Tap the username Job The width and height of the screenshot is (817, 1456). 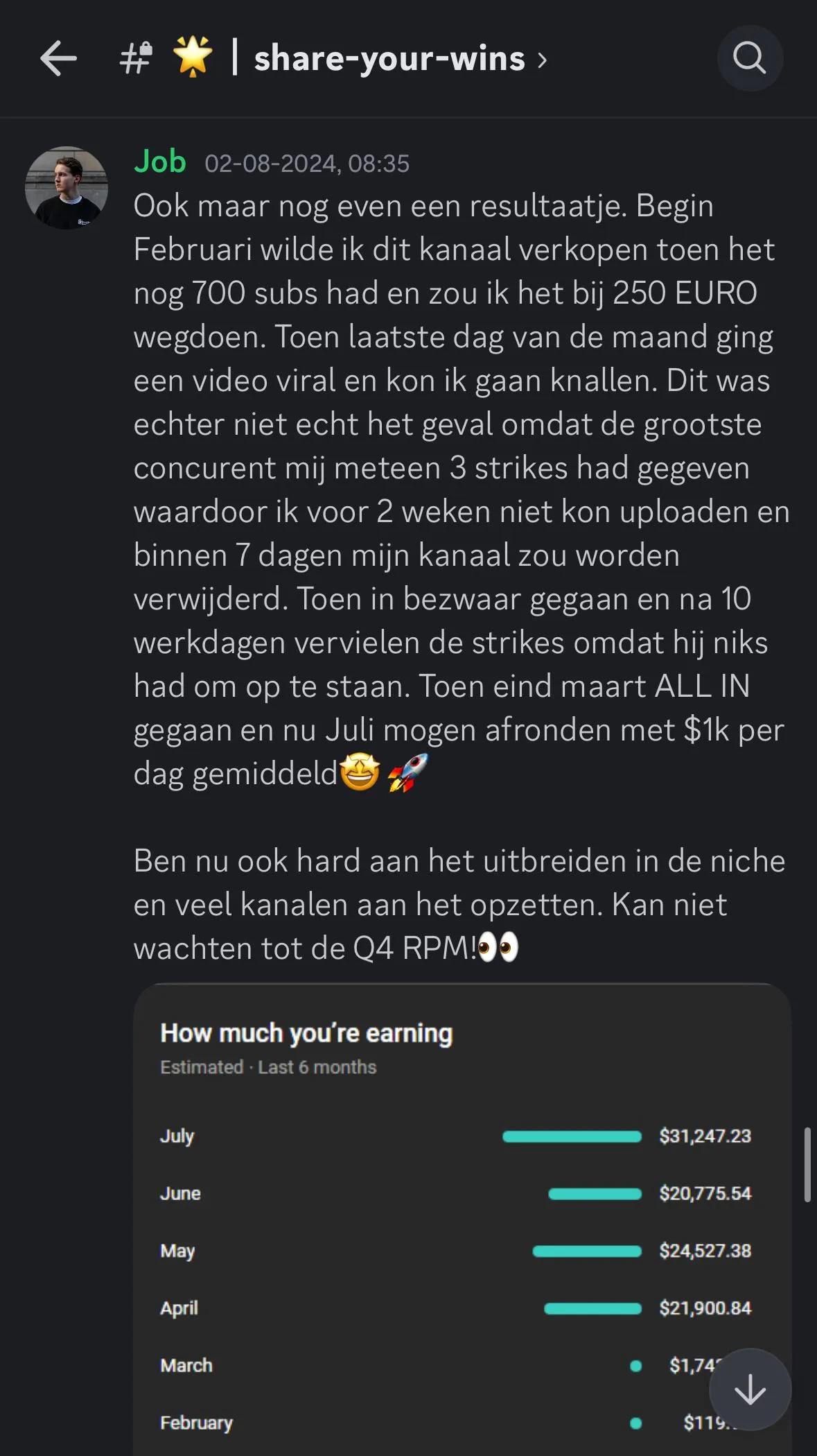[x=160, y=162]
